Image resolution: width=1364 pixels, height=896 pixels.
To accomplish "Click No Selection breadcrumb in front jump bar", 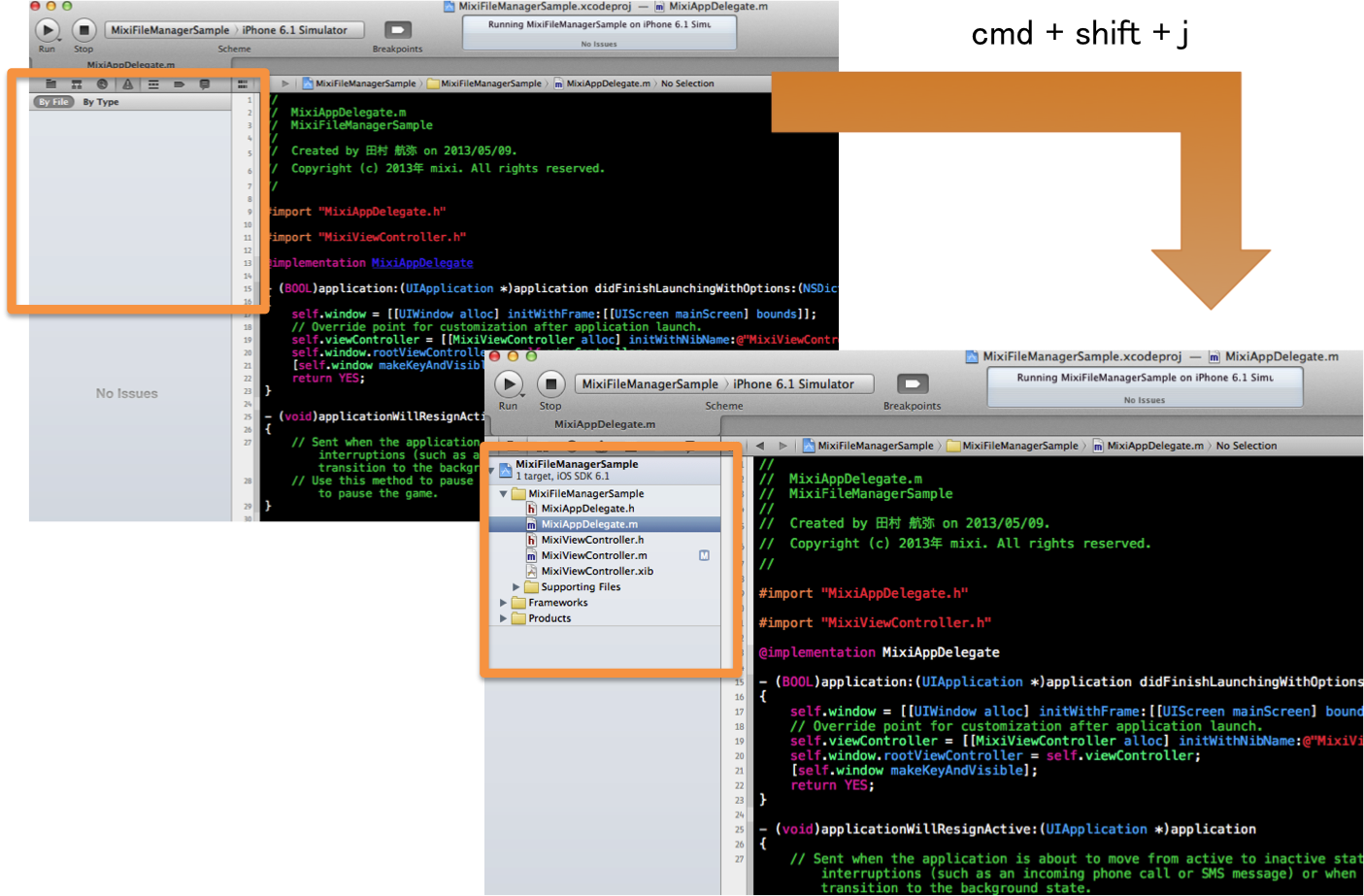I will (1247, 446).
